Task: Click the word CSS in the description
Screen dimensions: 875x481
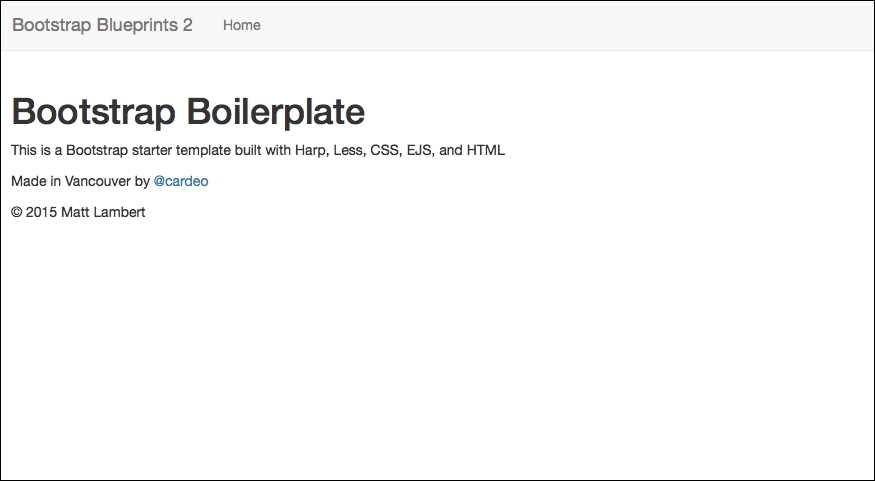Action: [x=384, y=150]
